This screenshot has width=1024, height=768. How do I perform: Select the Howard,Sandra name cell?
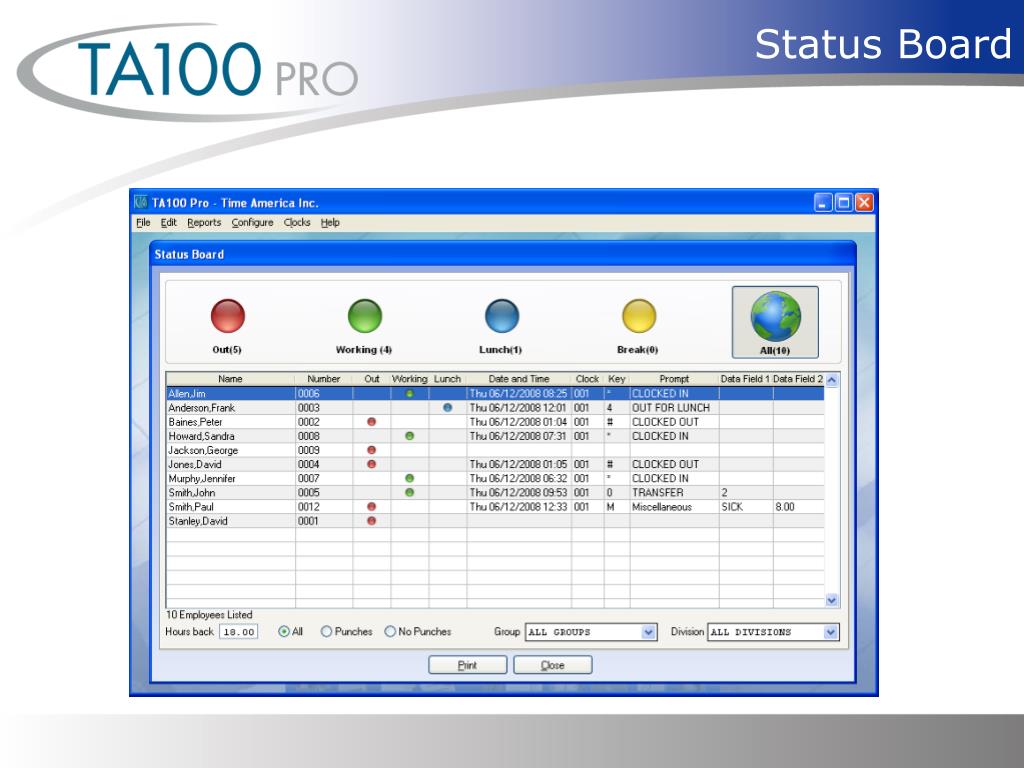[231, 436]
